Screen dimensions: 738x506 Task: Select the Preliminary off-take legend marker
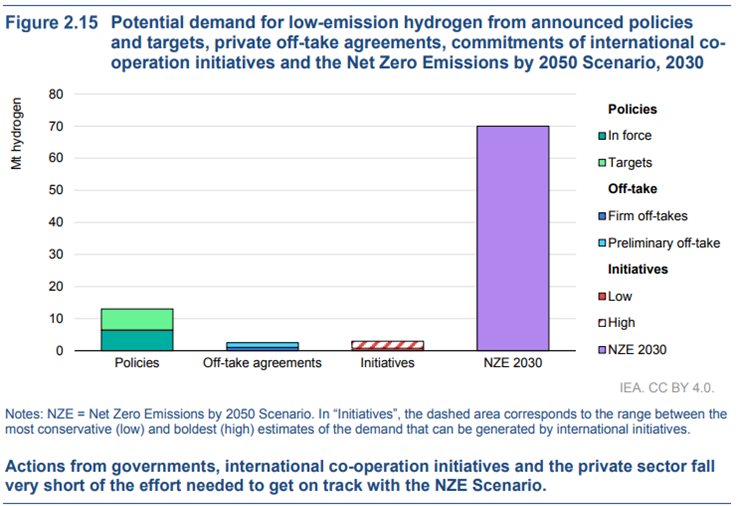point(602,243)
